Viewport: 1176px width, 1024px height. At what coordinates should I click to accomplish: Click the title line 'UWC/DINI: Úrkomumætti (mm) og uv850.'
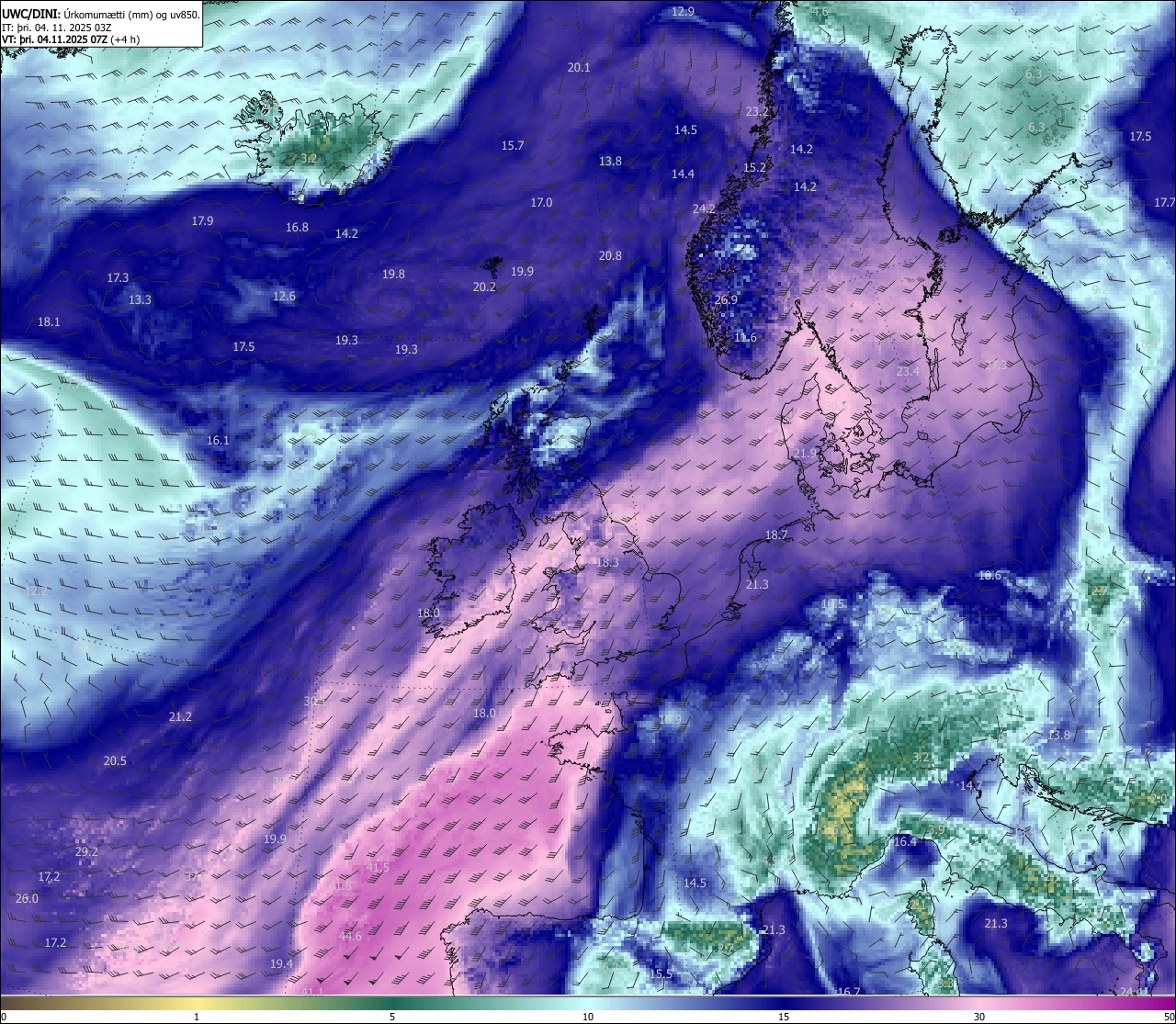click(101, 14)
